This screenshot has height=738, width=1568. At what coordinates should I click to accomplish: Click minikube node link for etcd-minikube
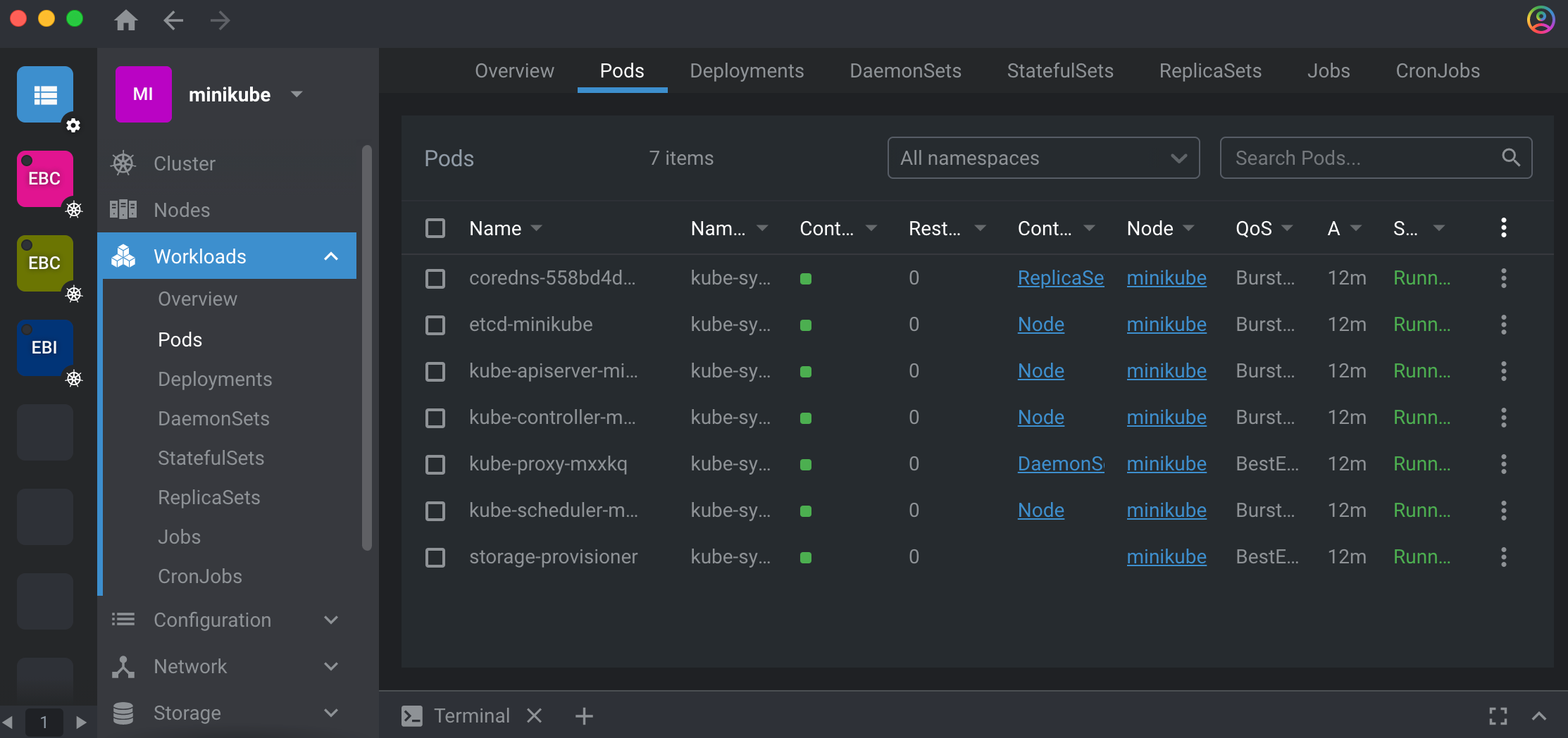pyautogui.click(x=1166, y=325)
